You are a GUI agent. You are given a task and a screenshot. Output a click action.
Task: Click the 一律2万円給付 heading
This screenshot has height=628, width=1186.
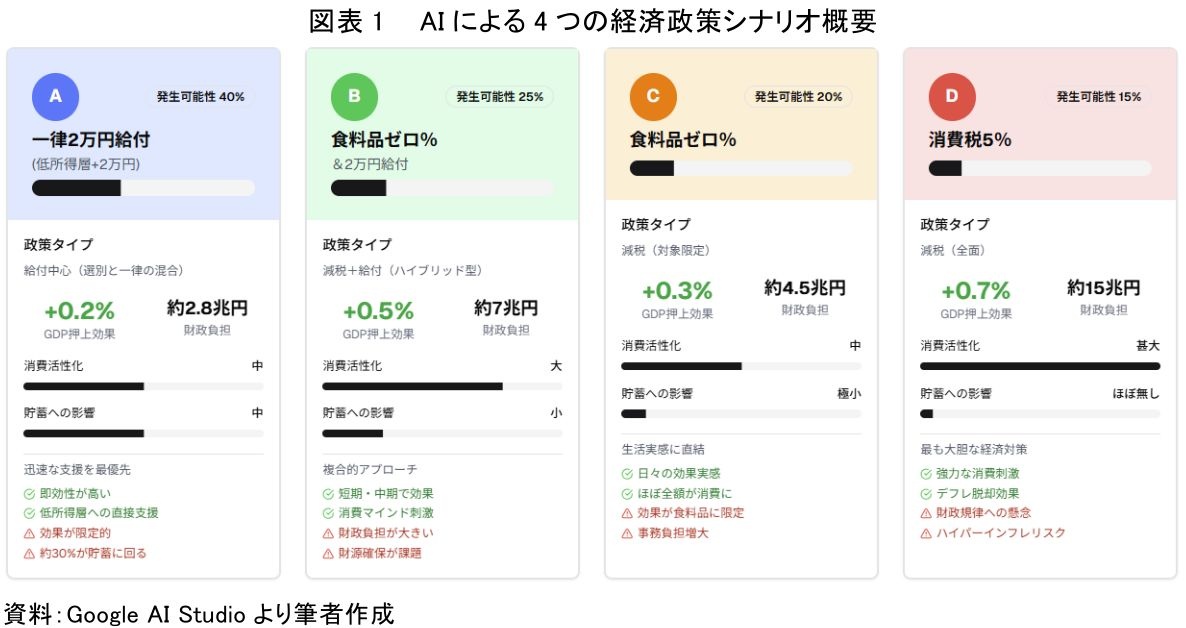pos(91,140)
